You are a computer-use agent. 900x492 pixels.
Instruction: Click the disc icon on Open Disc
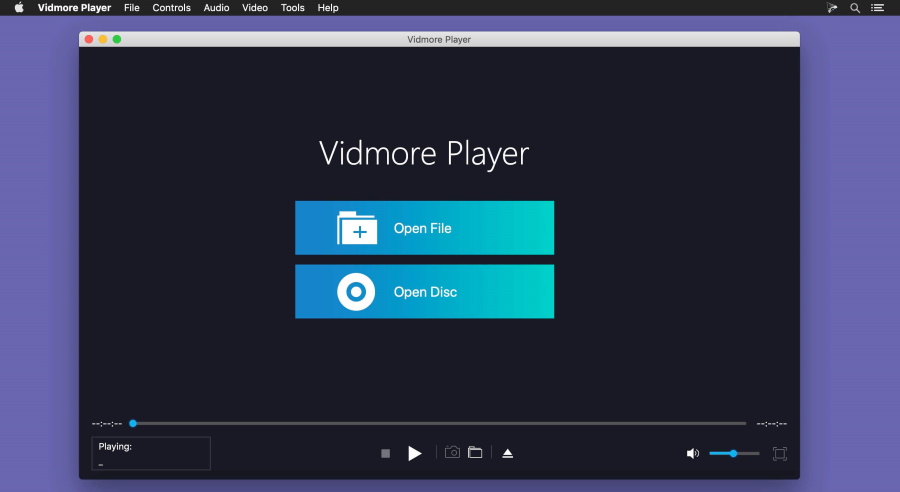tap(356, 292)
